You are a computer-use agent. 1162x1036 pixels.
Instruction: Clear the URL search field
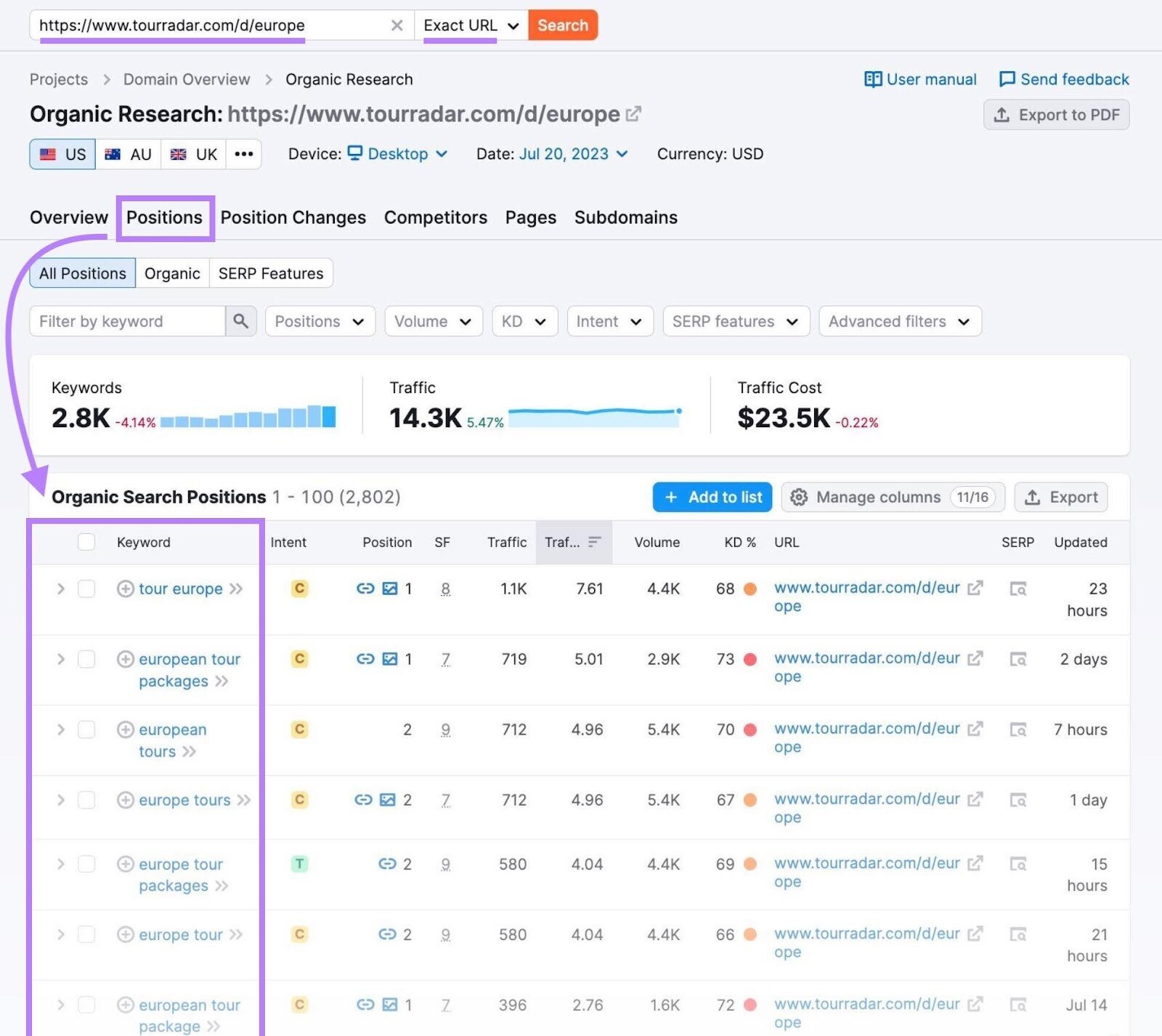coord(397,25)
